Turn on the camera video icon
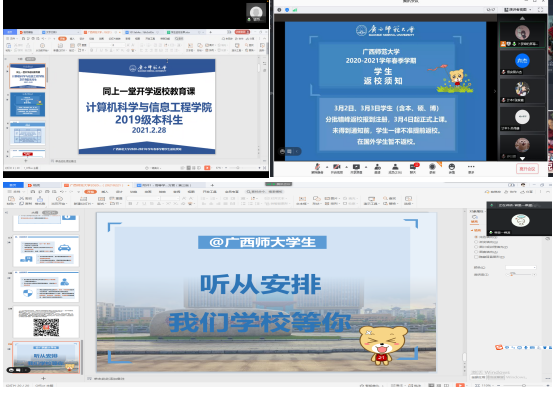The width and height of the screenshot is (558, 395). pos(336,167)
